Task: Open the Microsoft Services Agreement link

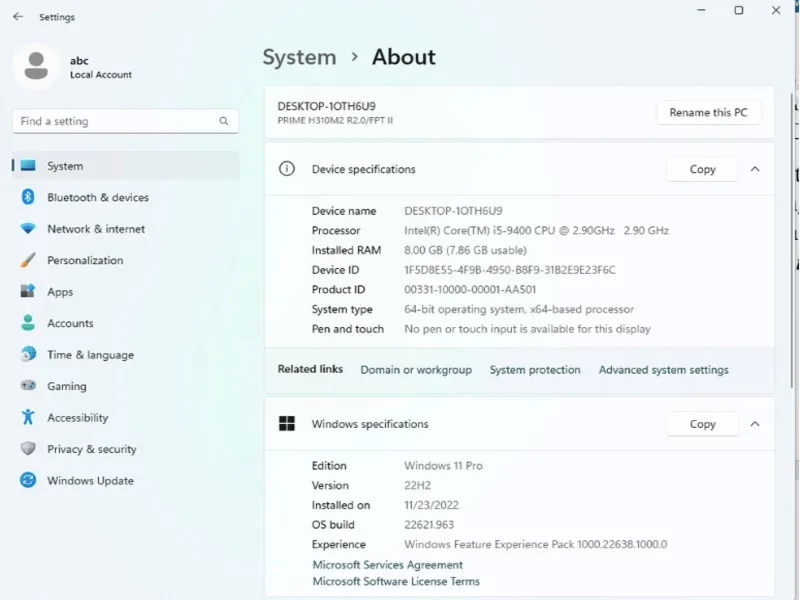Action: tap(387, 564)
